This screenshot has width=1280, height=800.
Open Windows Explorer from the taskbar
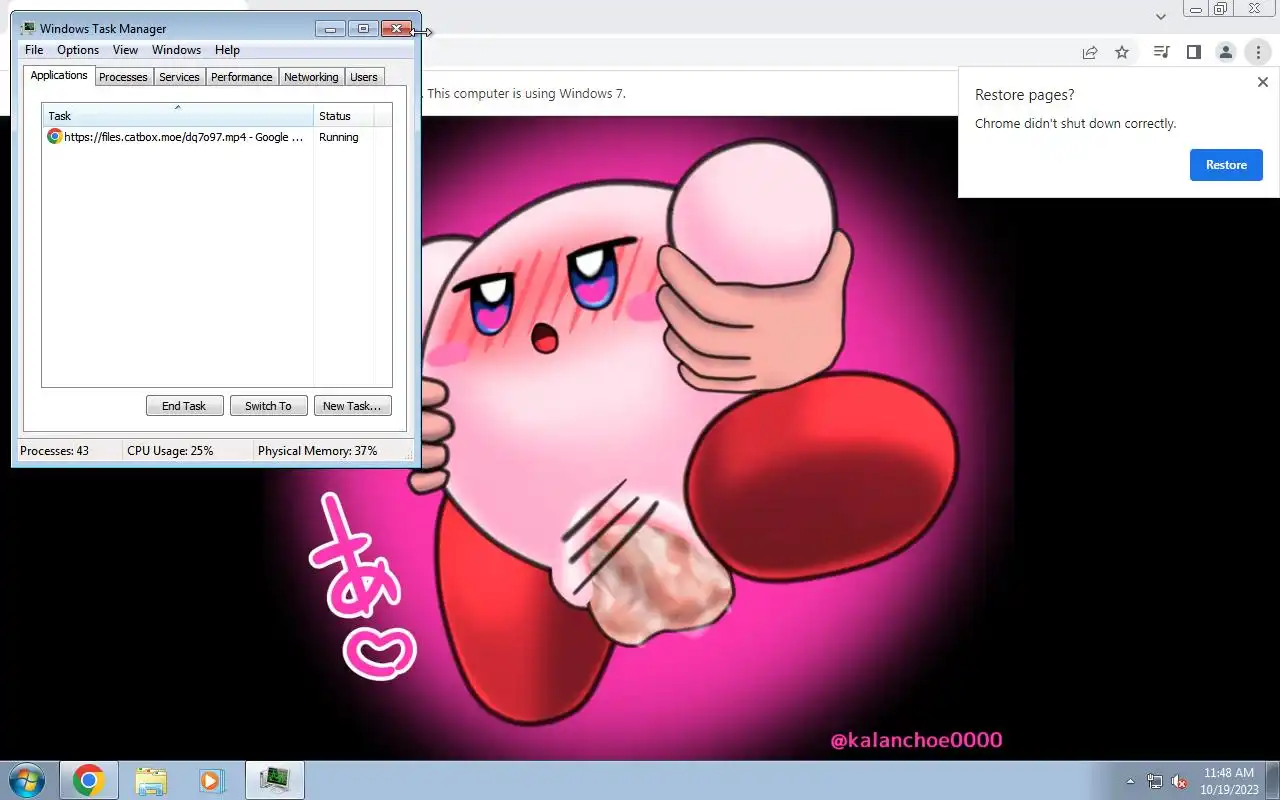click(151, 780)
